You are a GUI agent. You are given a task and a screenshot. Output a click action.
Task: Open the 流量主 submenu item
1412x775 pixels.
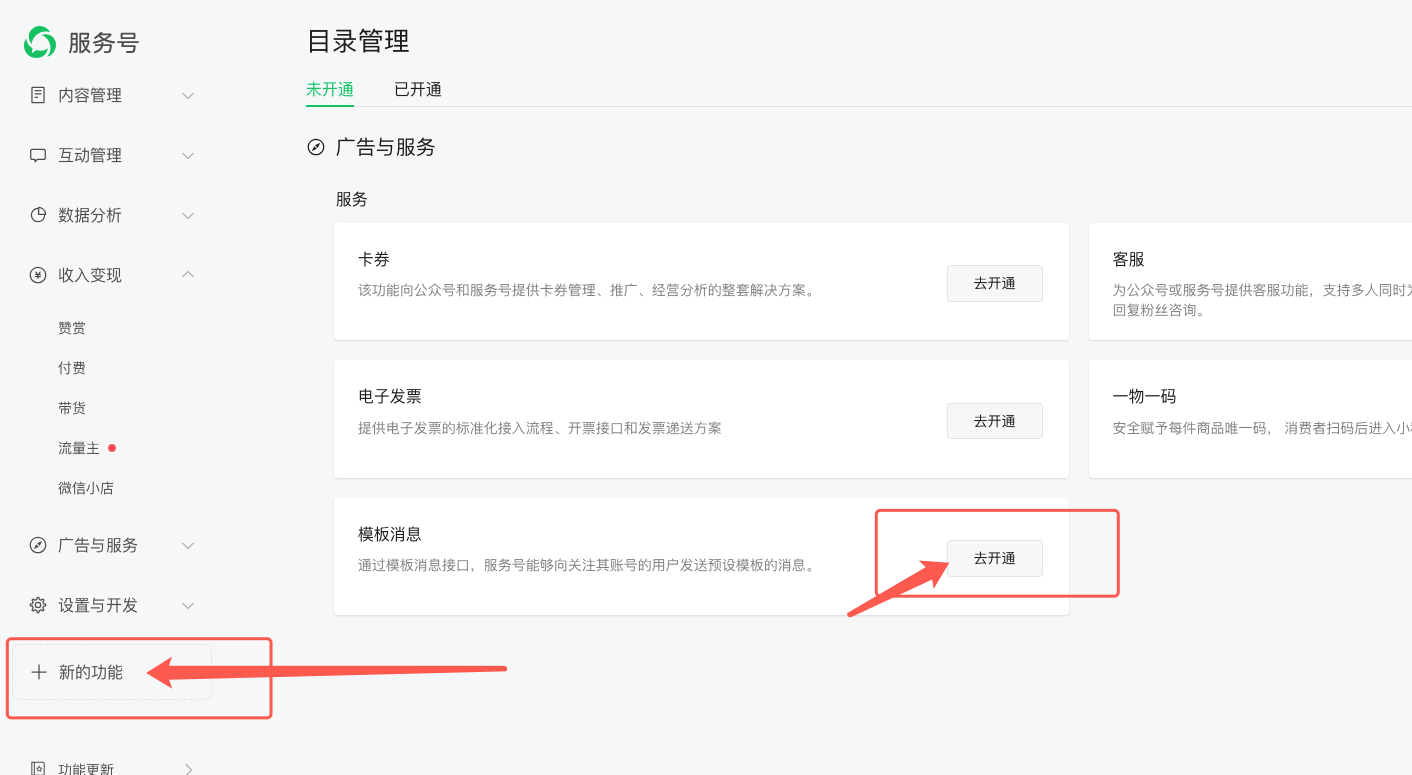79,448
